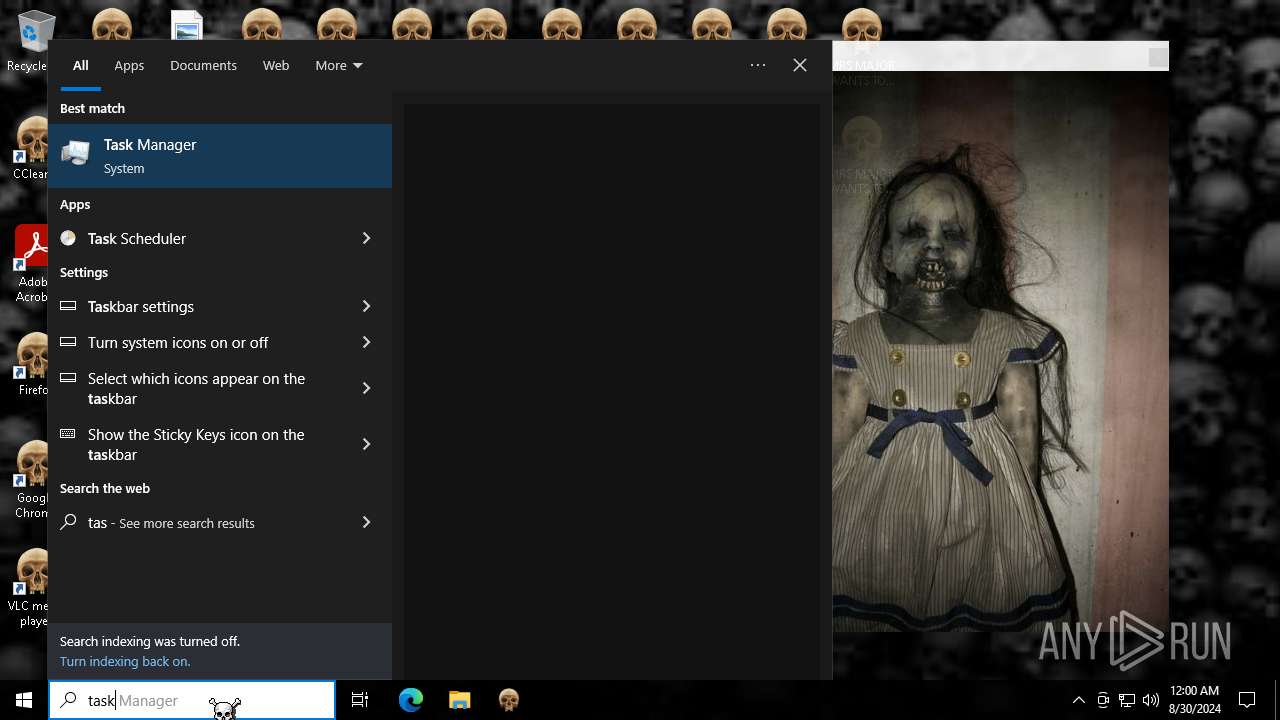The height and width of the screenshot is (720, 1280).
Task: Select the VLC media player skull shortcut
Action: 30,588
